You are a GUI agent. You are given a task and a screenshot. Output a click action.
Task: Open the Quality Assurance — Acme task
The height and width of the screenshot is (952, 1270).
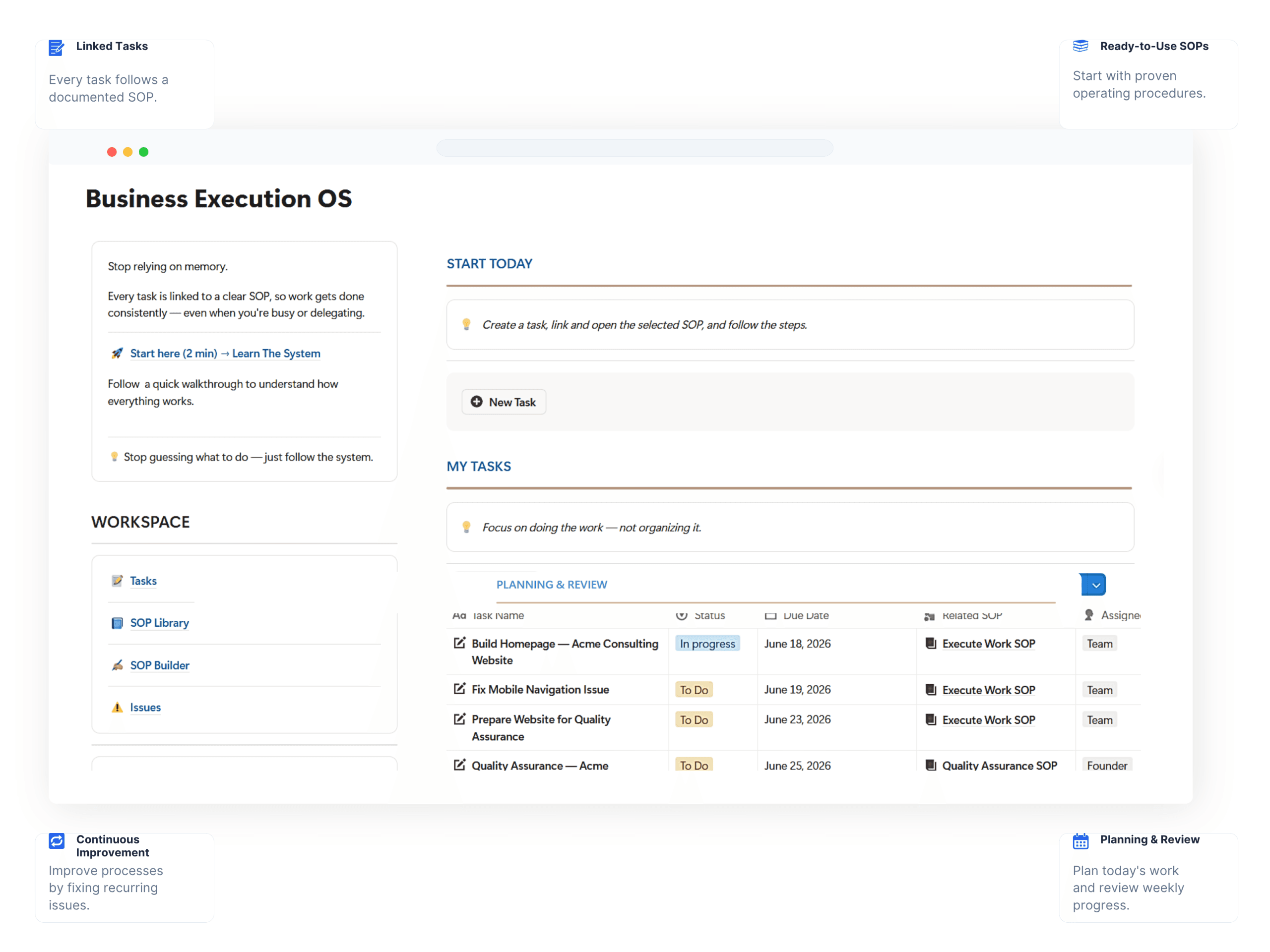tap(540, 765)
